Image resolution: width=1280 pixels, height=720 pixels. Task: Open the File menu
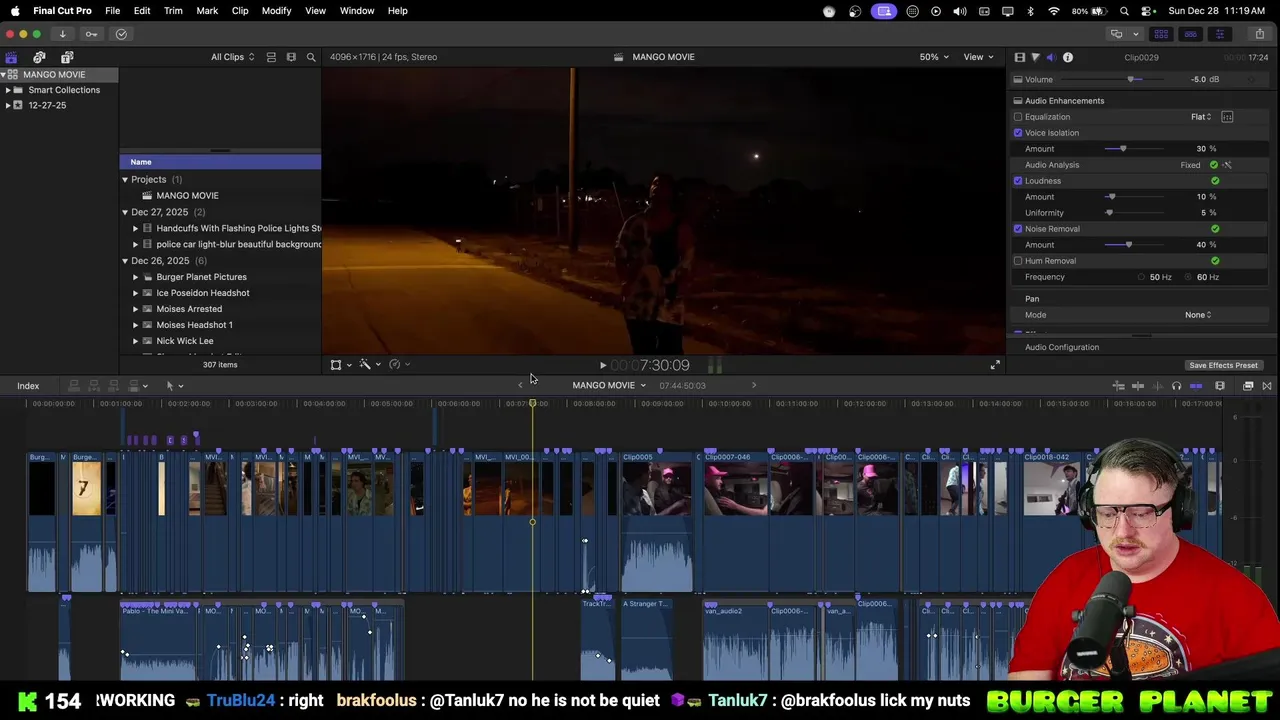pos(113,11)
